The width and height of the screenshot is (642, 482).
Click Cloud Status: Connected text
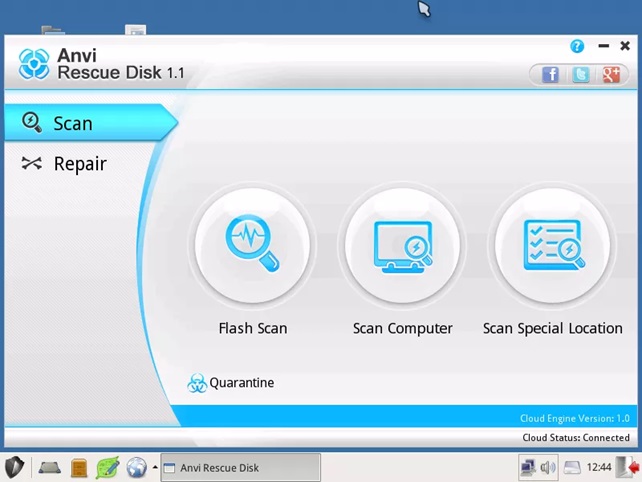[x=576, y=438]
